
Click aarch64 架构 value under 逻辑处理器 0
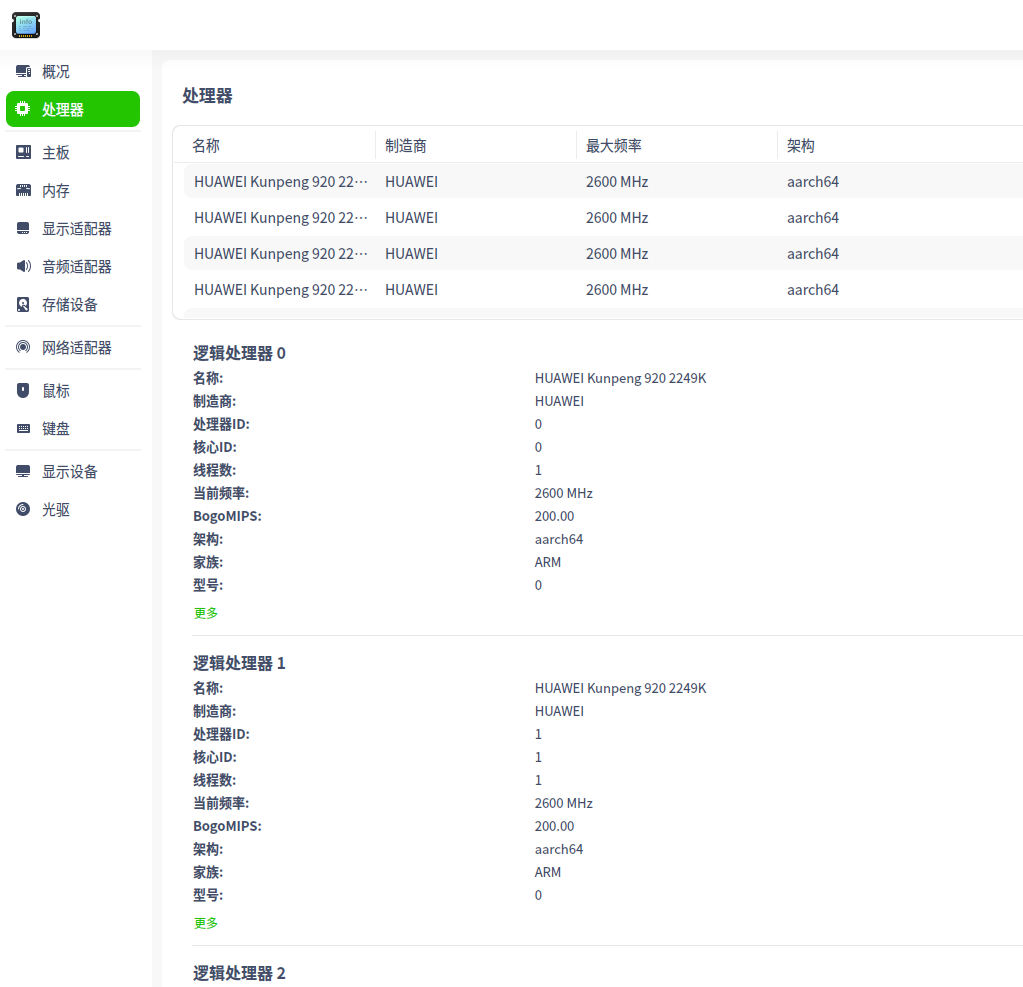(x=558, y=539)
